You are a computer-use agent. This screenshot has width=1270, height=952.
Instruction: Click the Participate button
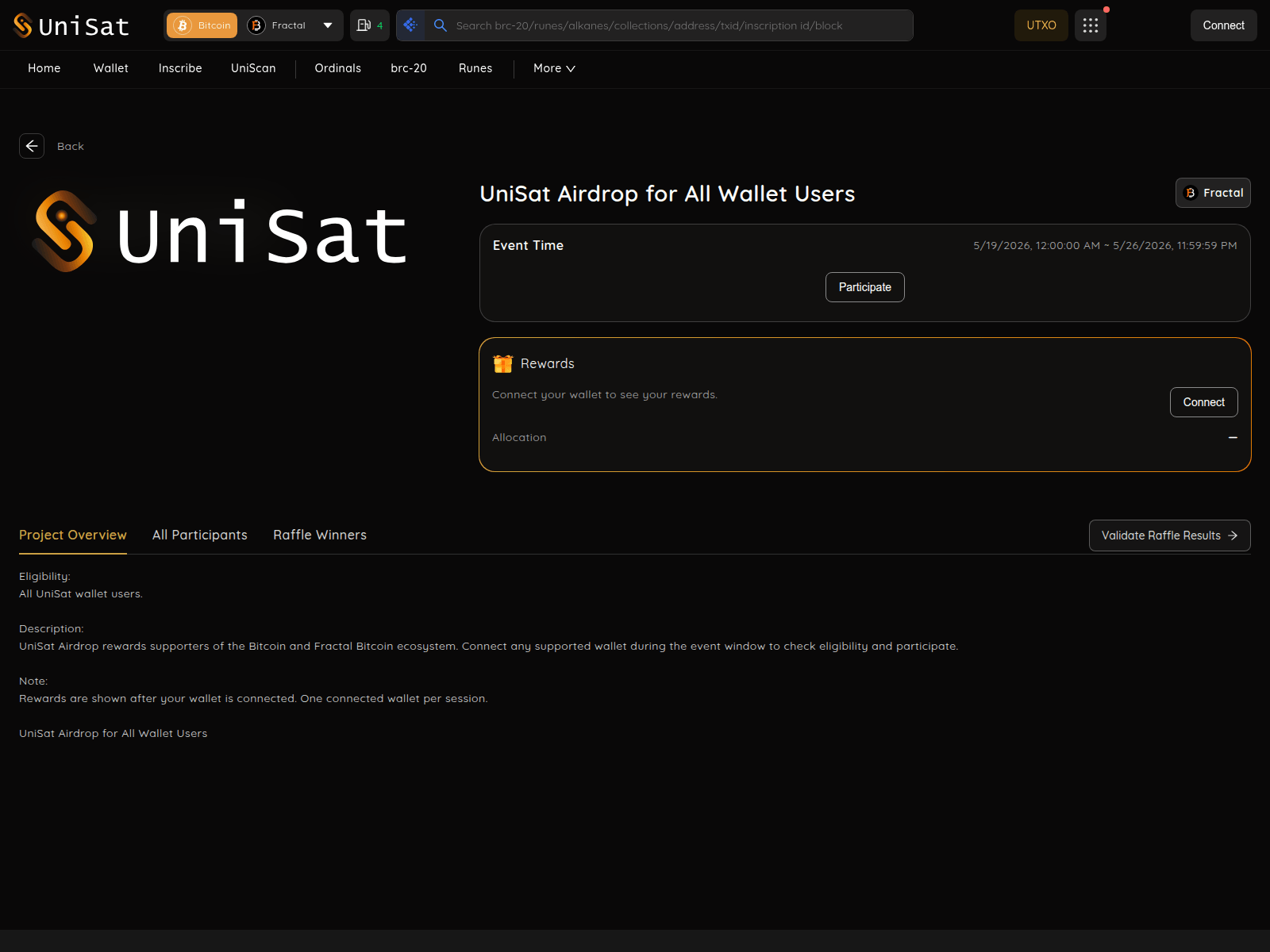coord(865,287)
